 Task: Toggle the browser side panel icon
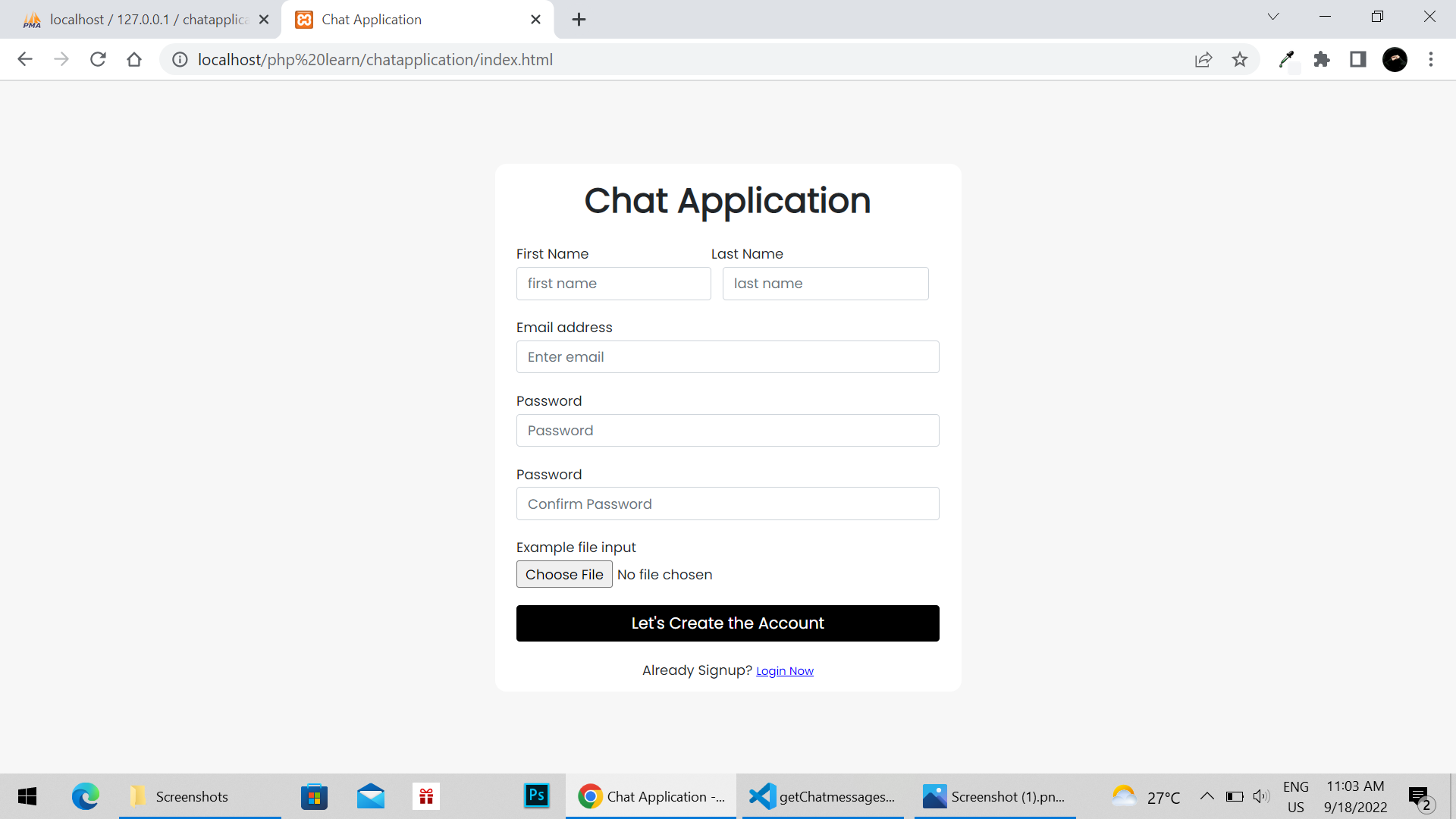(x=1358, y=59)
